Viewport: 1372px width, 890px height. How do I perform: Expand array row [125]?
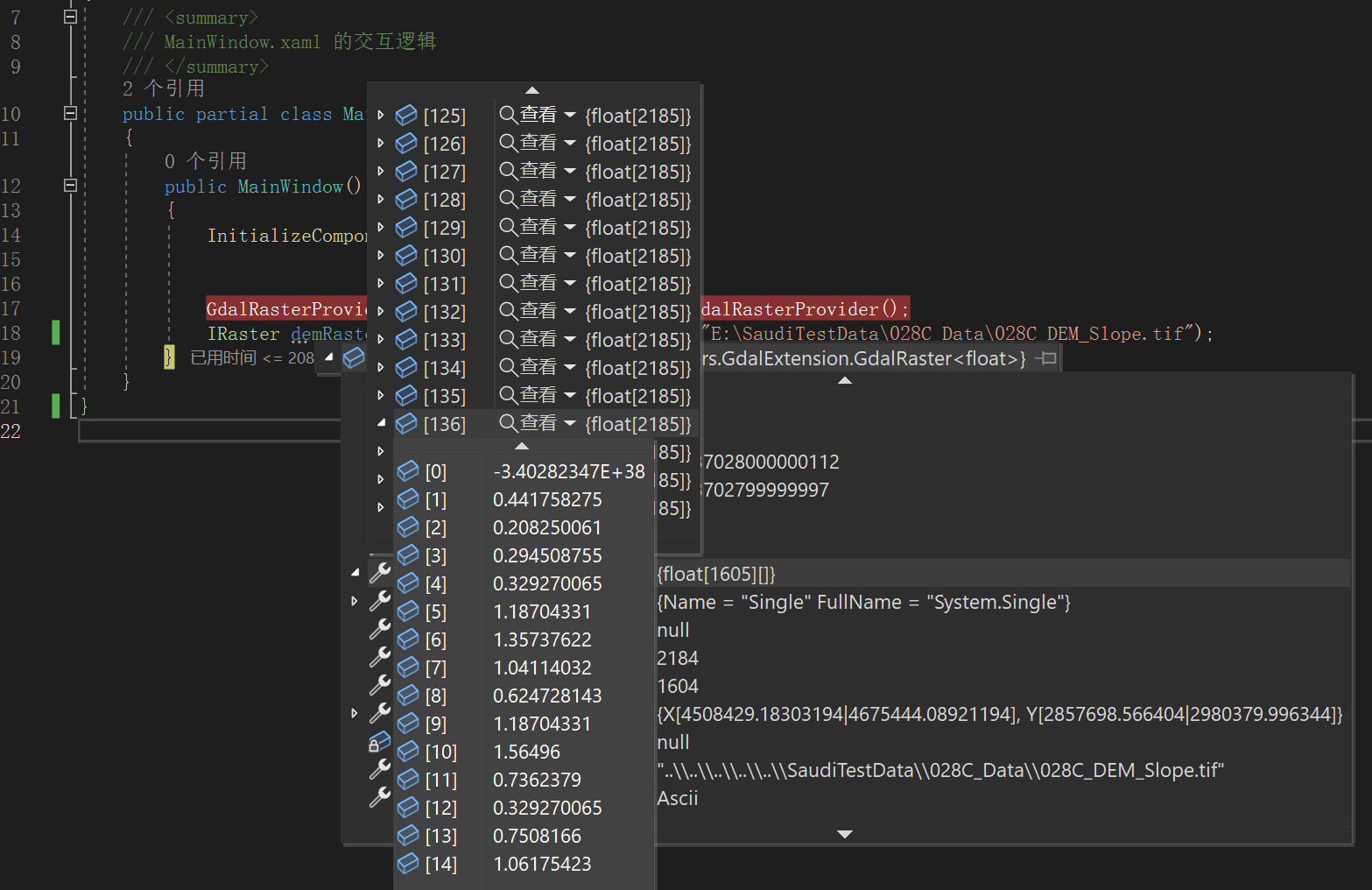coord(381,115)
